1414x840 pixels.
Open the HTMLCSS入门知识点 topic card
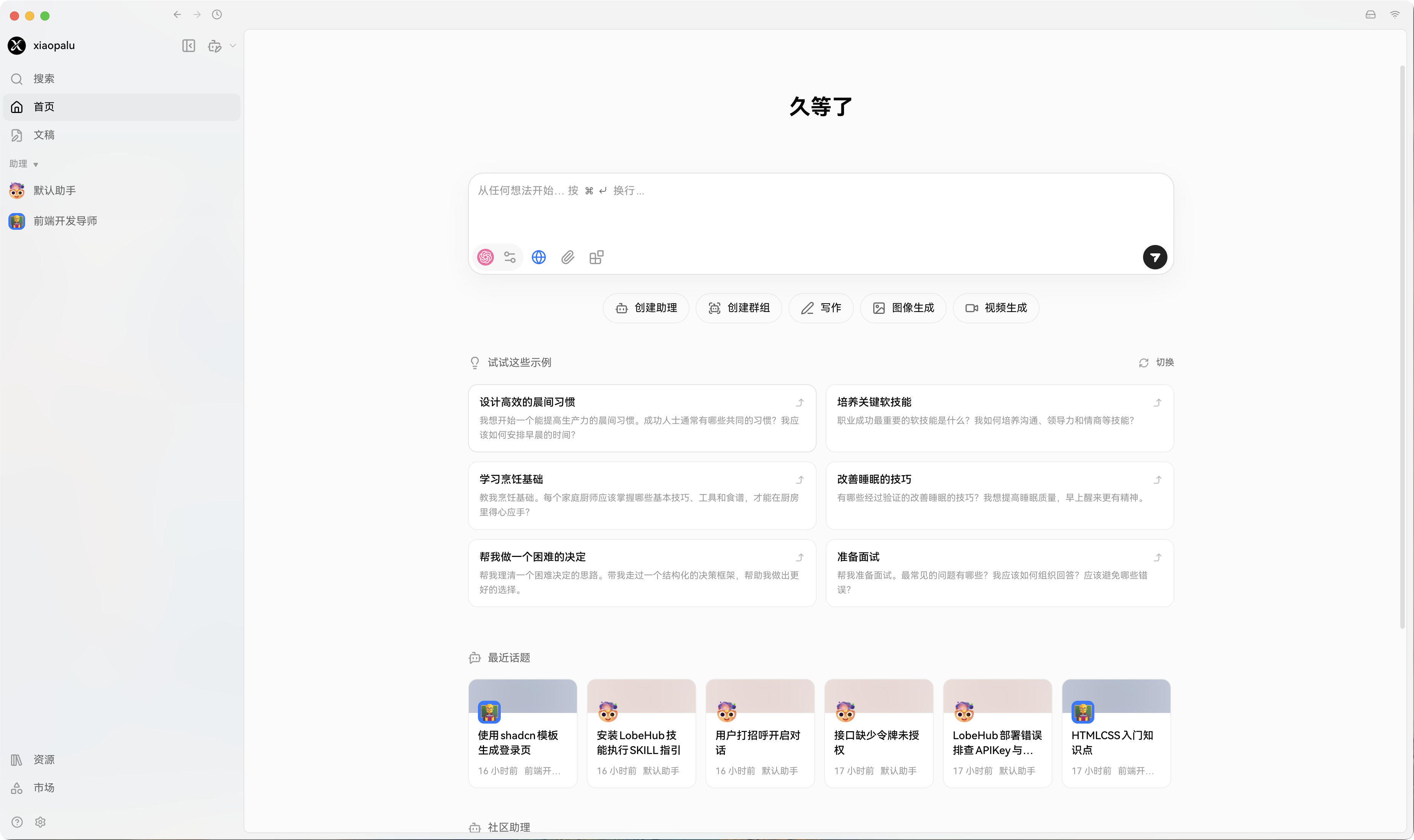point(1116,733)
